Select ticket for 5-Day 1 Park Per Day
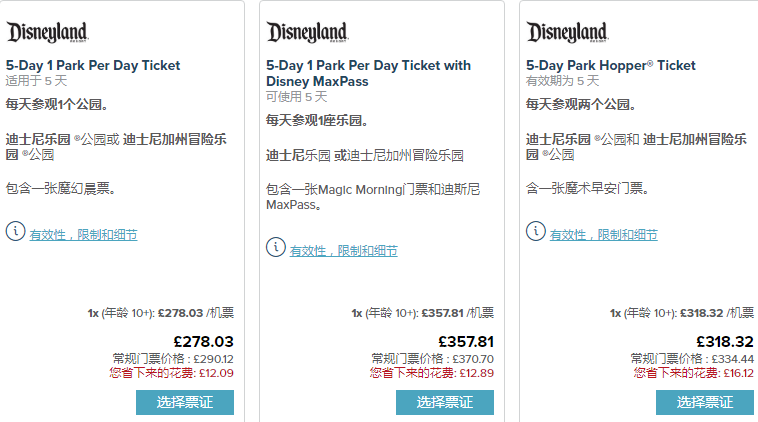The height and width of the screenshot is (422, 758). (185, 402)
